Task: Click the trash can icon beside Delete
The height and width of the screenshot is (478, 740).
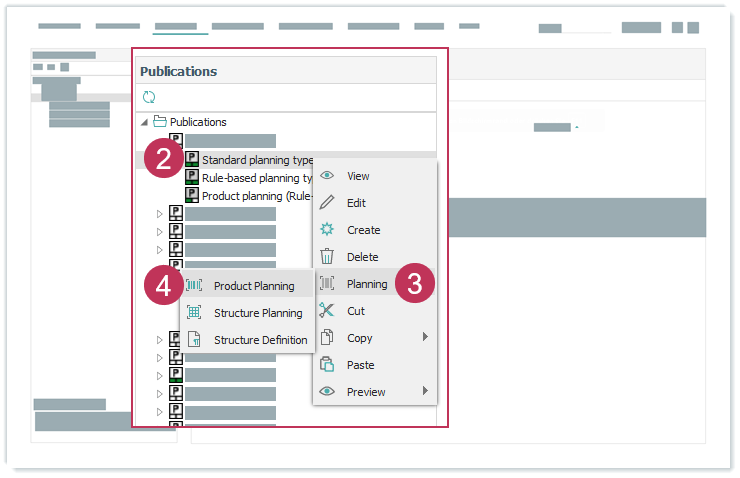Action: (326, 257)
